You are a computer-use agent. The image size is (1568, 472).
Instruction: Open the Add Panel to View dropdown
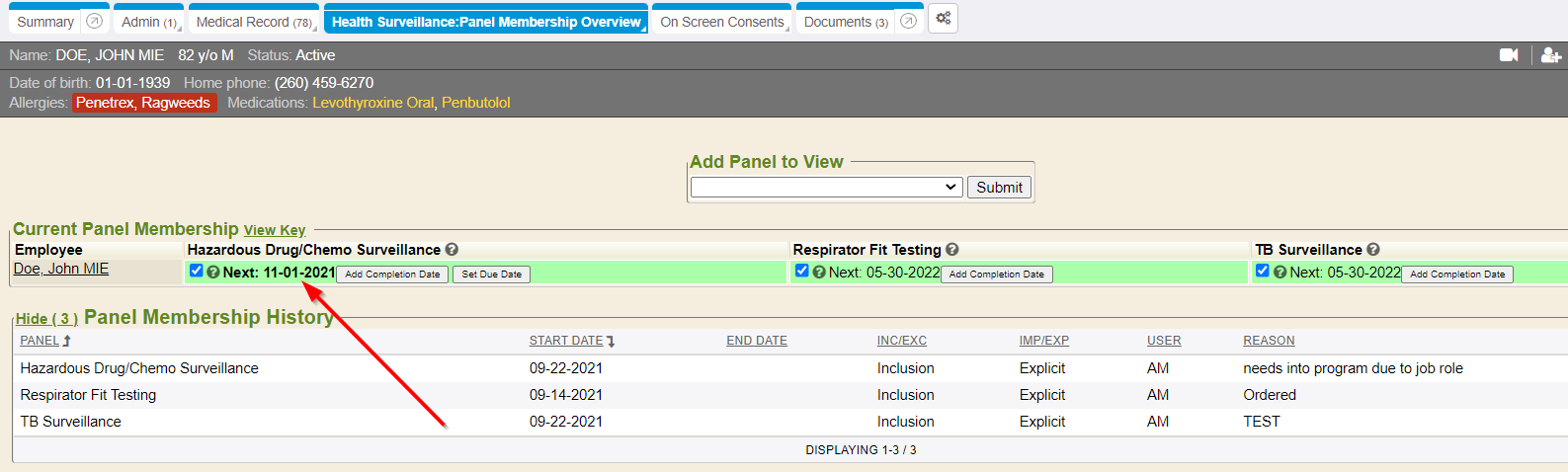click(x=826, y=188)
